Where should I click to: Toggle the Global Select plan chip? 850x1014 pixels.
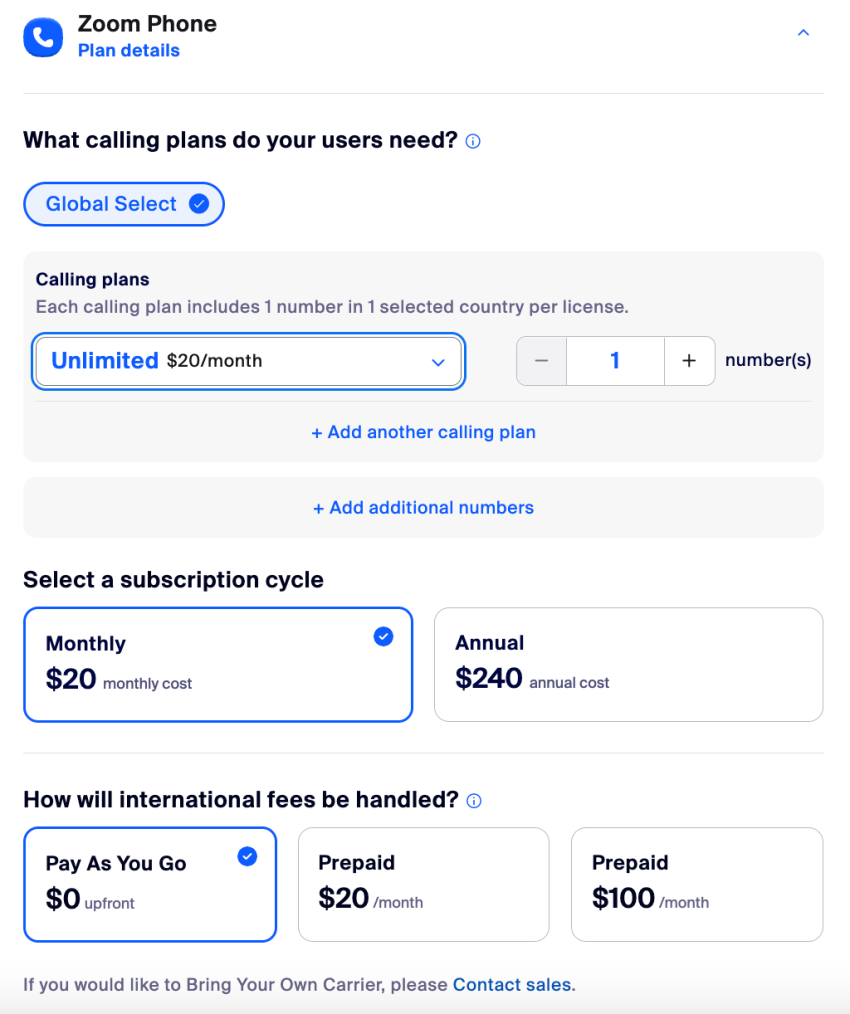click(x=124, y=204)
